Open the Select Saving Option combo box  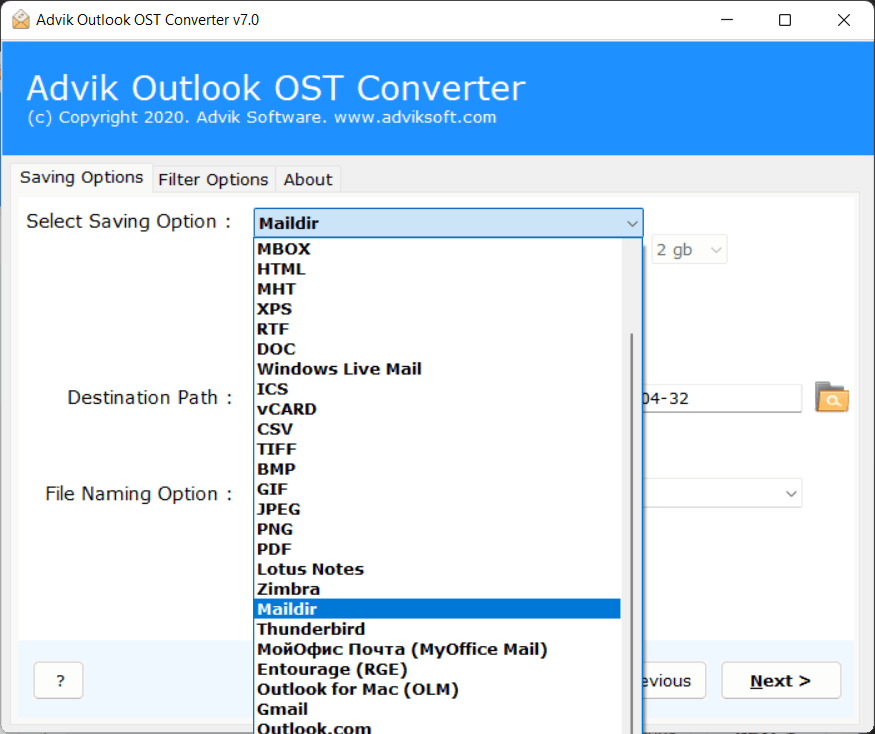(x=448, y=223)
